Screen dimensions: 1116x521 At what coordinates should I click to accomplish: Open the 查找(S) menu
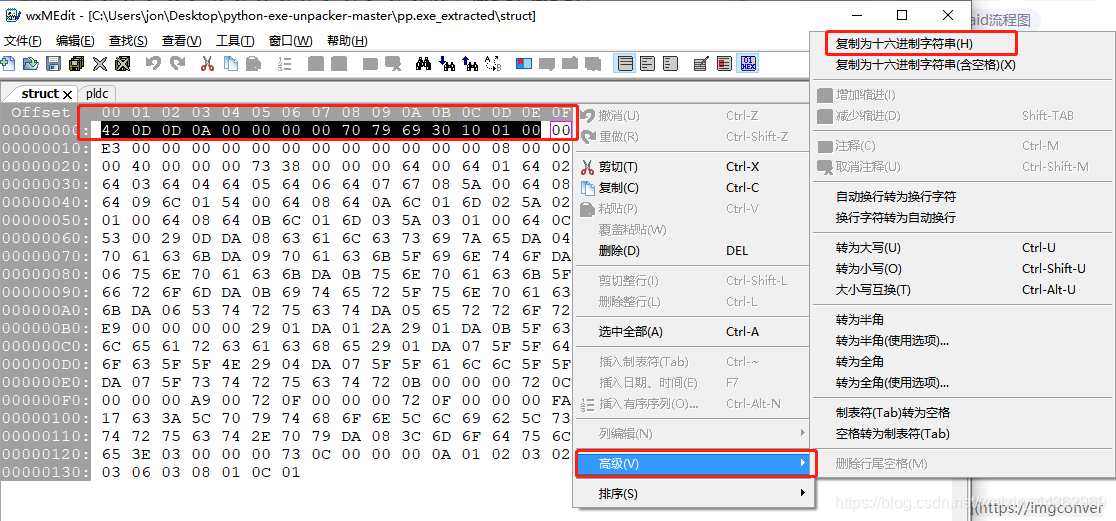tap(128, 41)
